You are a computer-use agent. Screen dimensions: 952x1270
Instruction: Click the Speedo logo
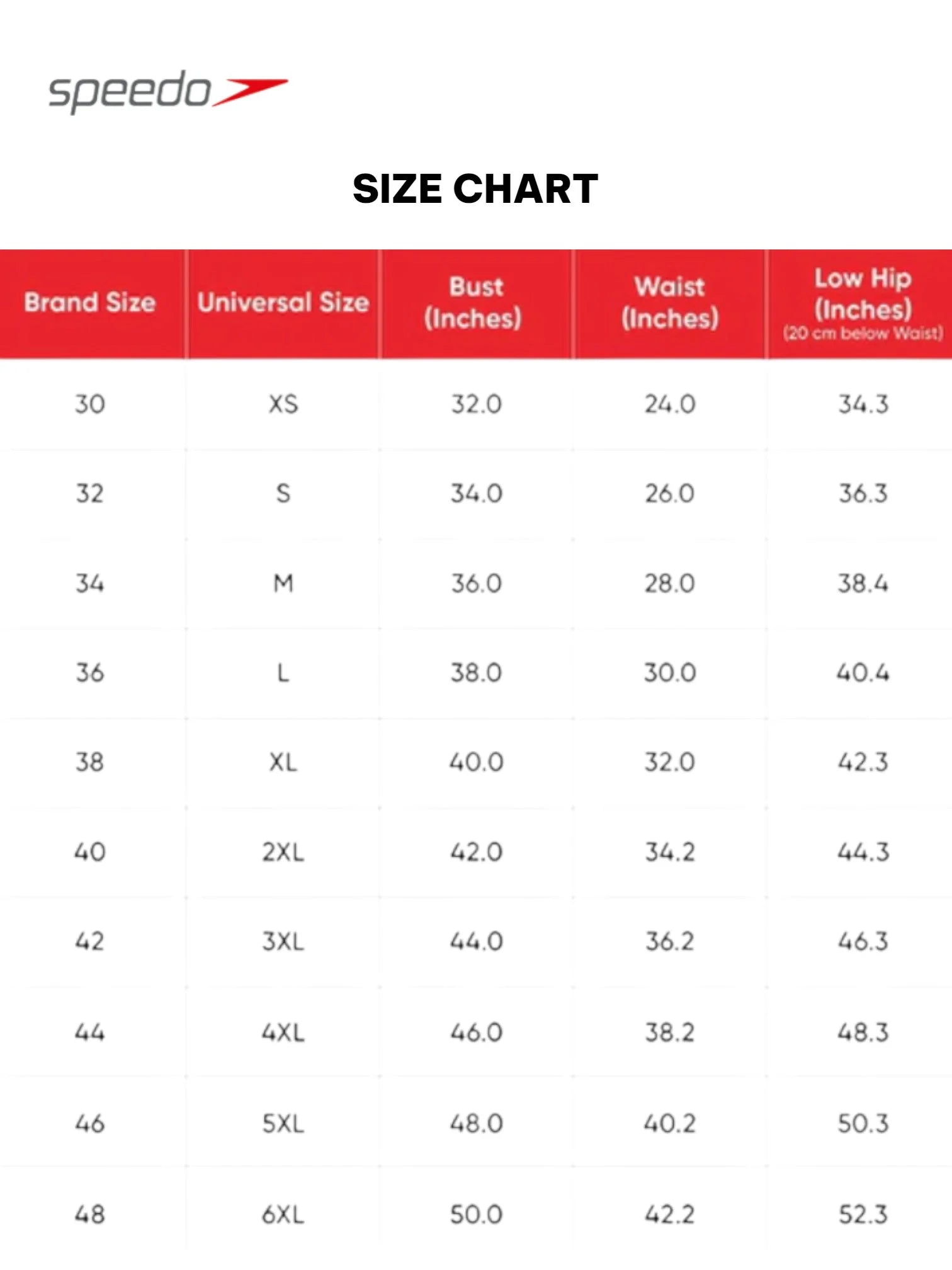167,91
